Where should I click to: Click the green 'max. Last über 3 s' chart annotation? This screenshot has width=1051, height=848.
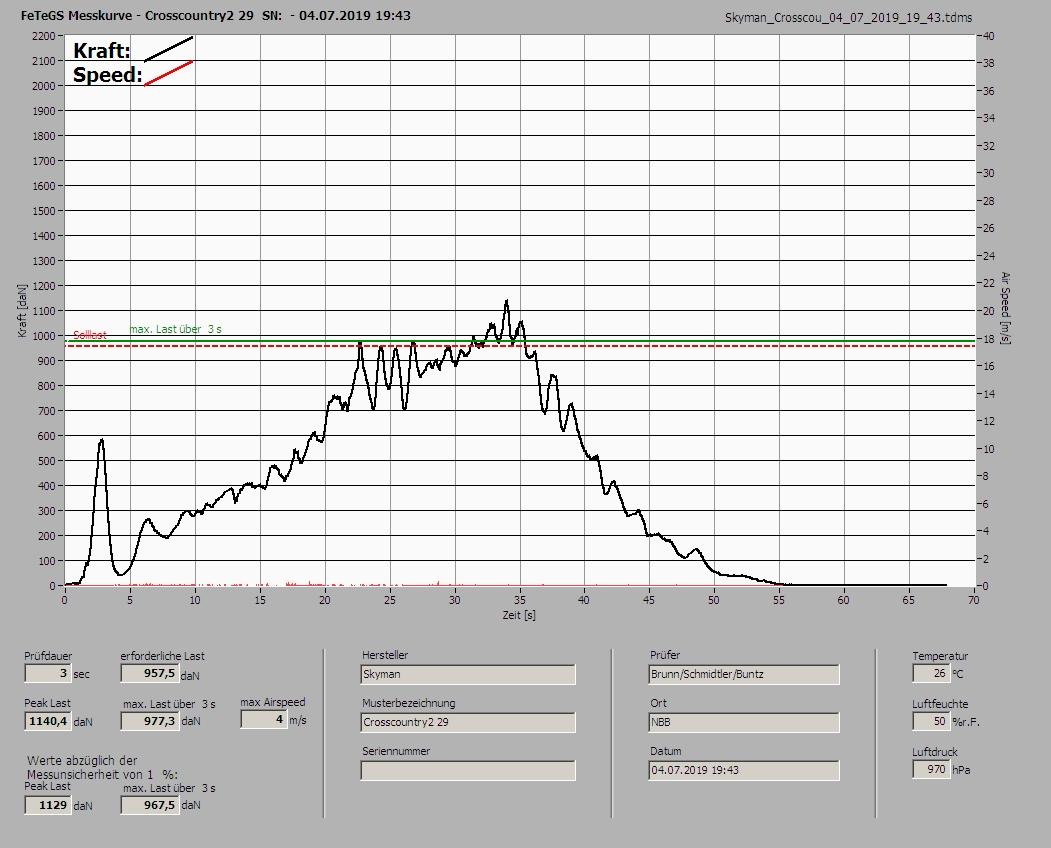click(x=176, y=329)
